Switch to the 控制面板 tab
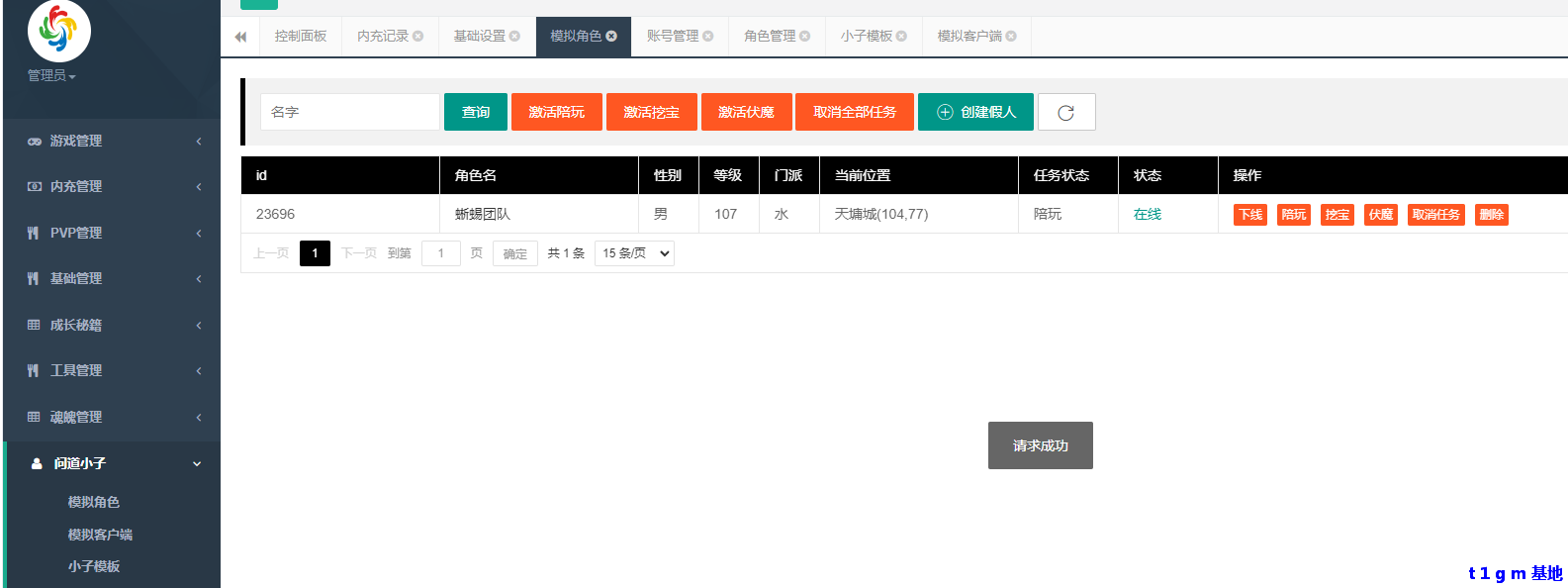This screenshot has width=1568, height=588. pos(301,37)
